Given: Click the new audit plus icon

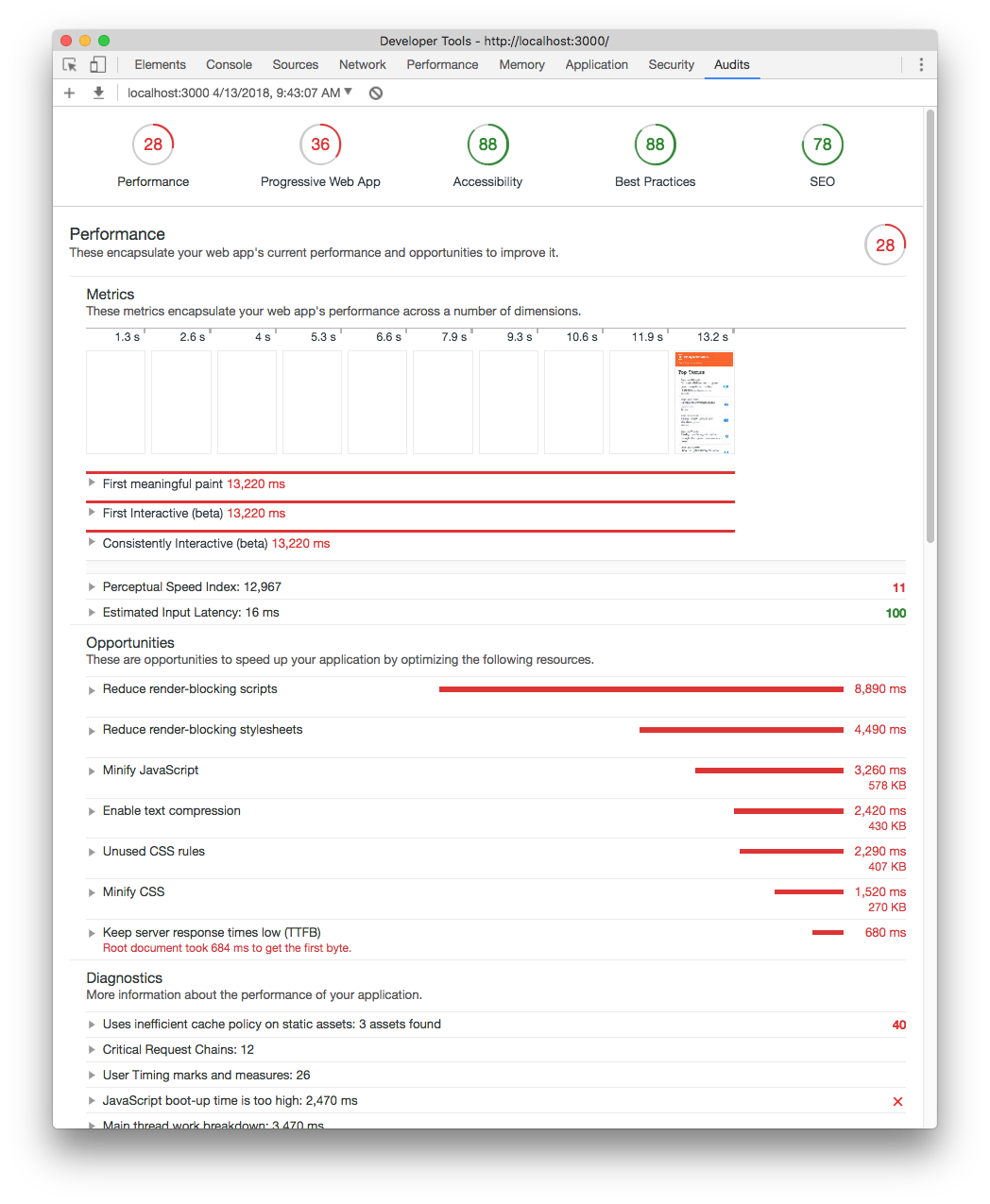Looking at the screenshot, I should tap(68, 93).
